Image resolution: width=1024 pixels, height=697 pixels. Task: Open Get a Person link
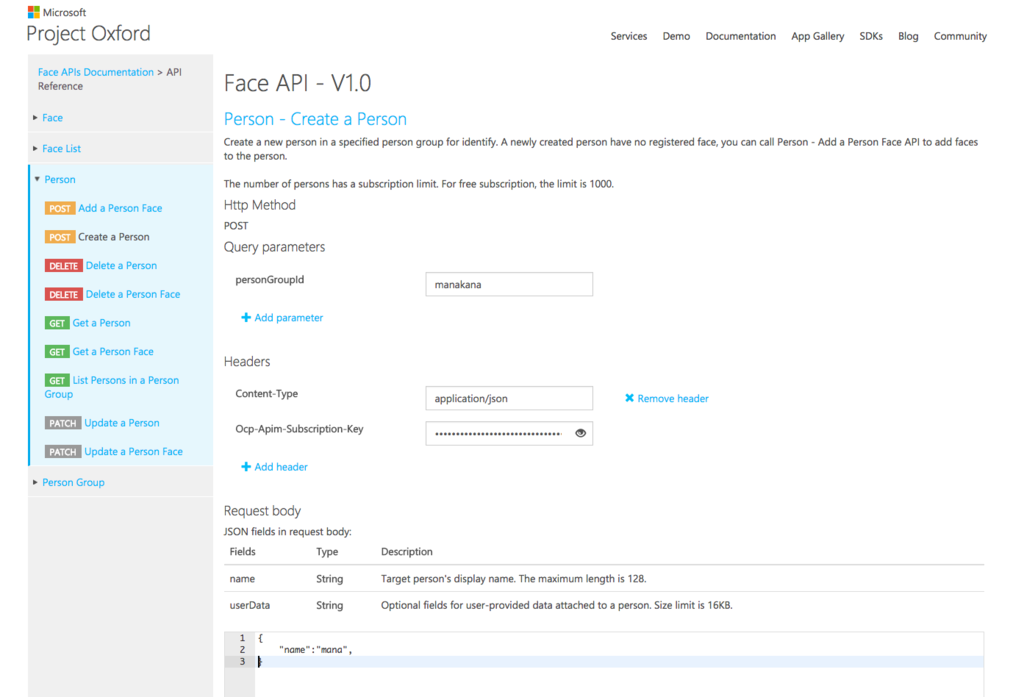[x=101, y=323]
